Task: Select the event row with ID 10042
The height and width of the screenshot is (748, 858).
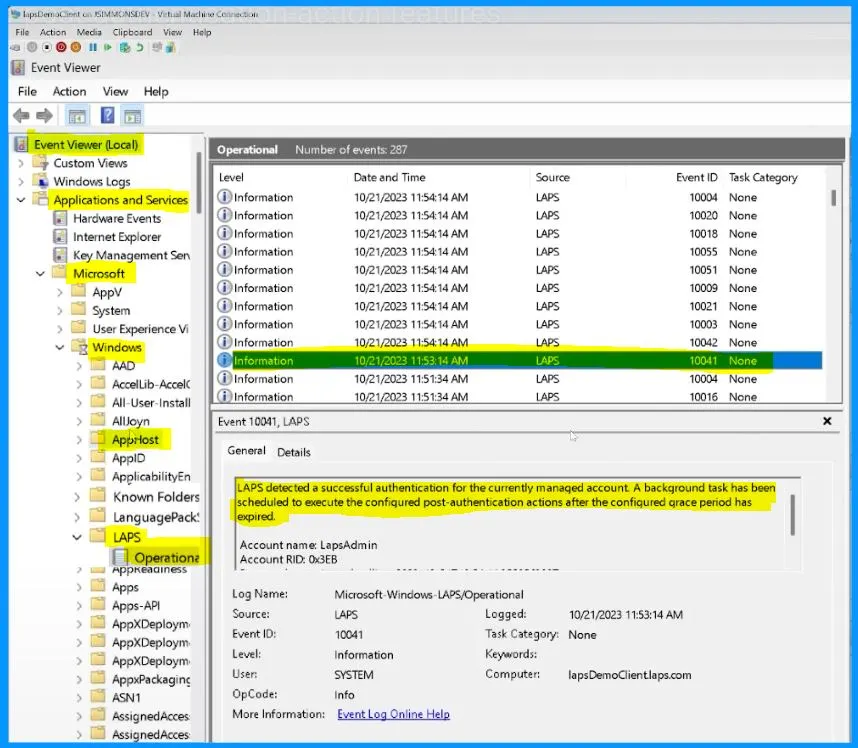Action: 517,343
